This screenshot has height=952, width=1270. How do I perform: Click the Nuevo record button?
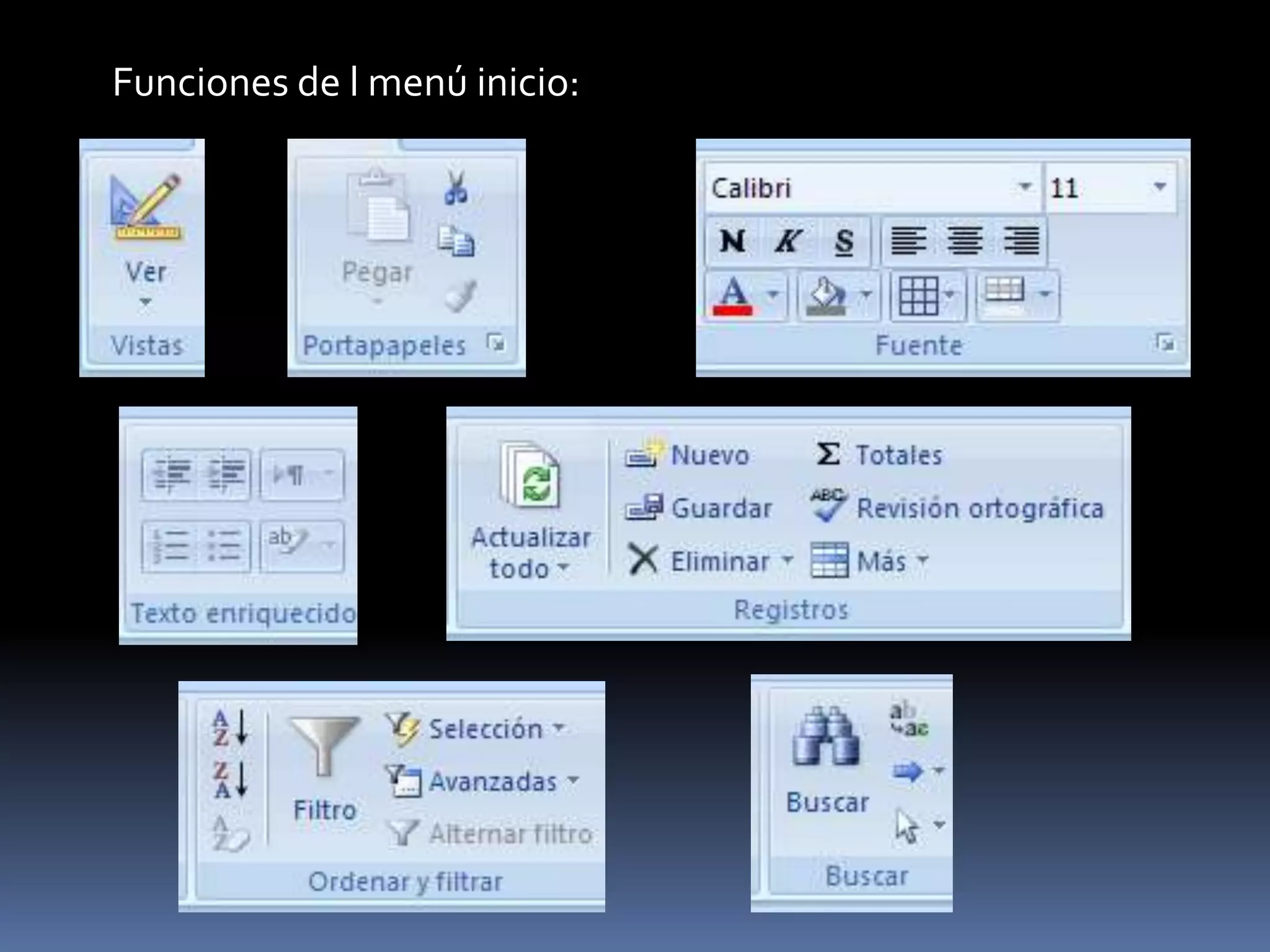pos(687,454)
